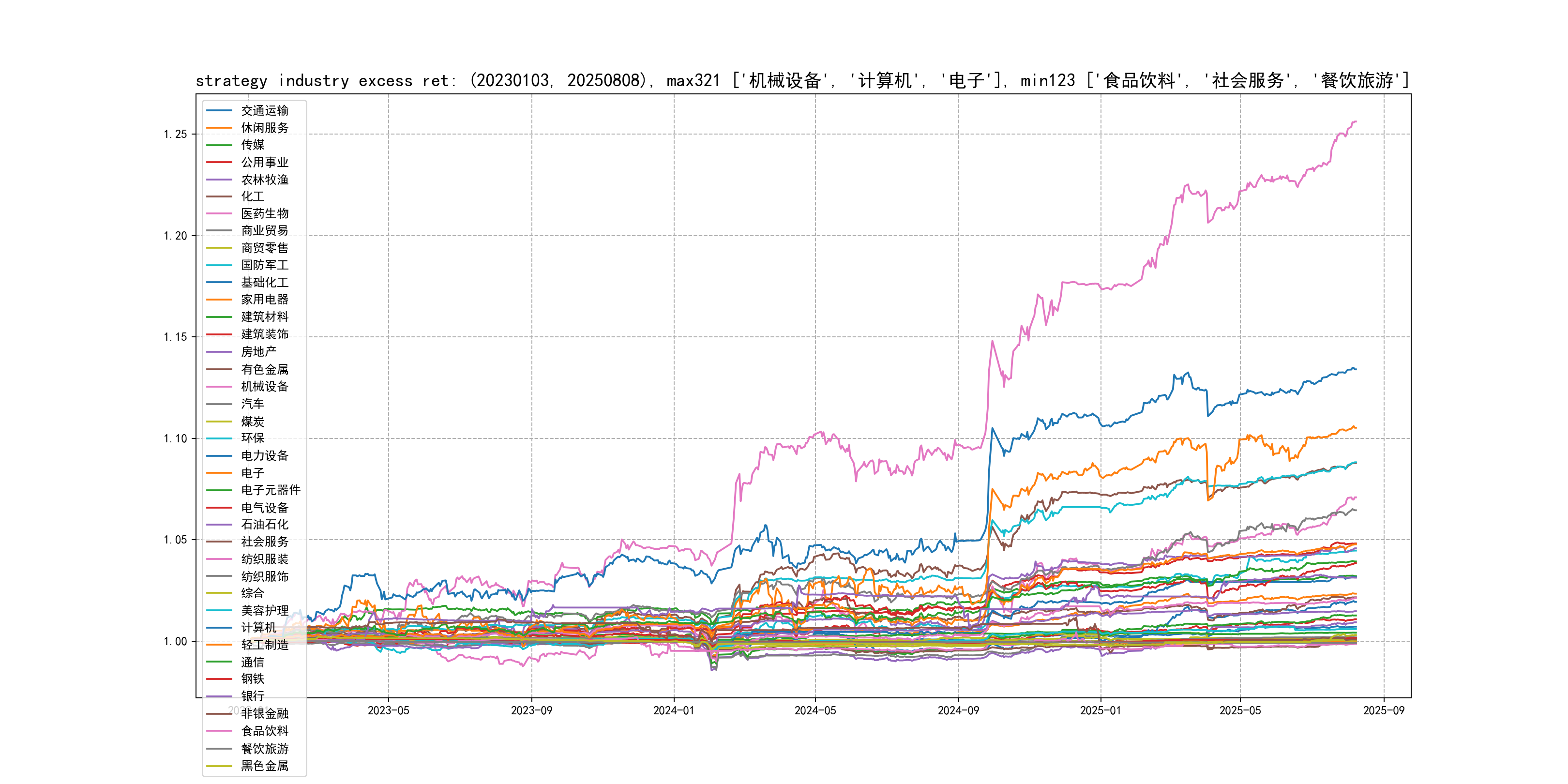Click the orange line swatch beside 电子
1568x784 pixels.
pyautogui.click(x=219, y=473)
